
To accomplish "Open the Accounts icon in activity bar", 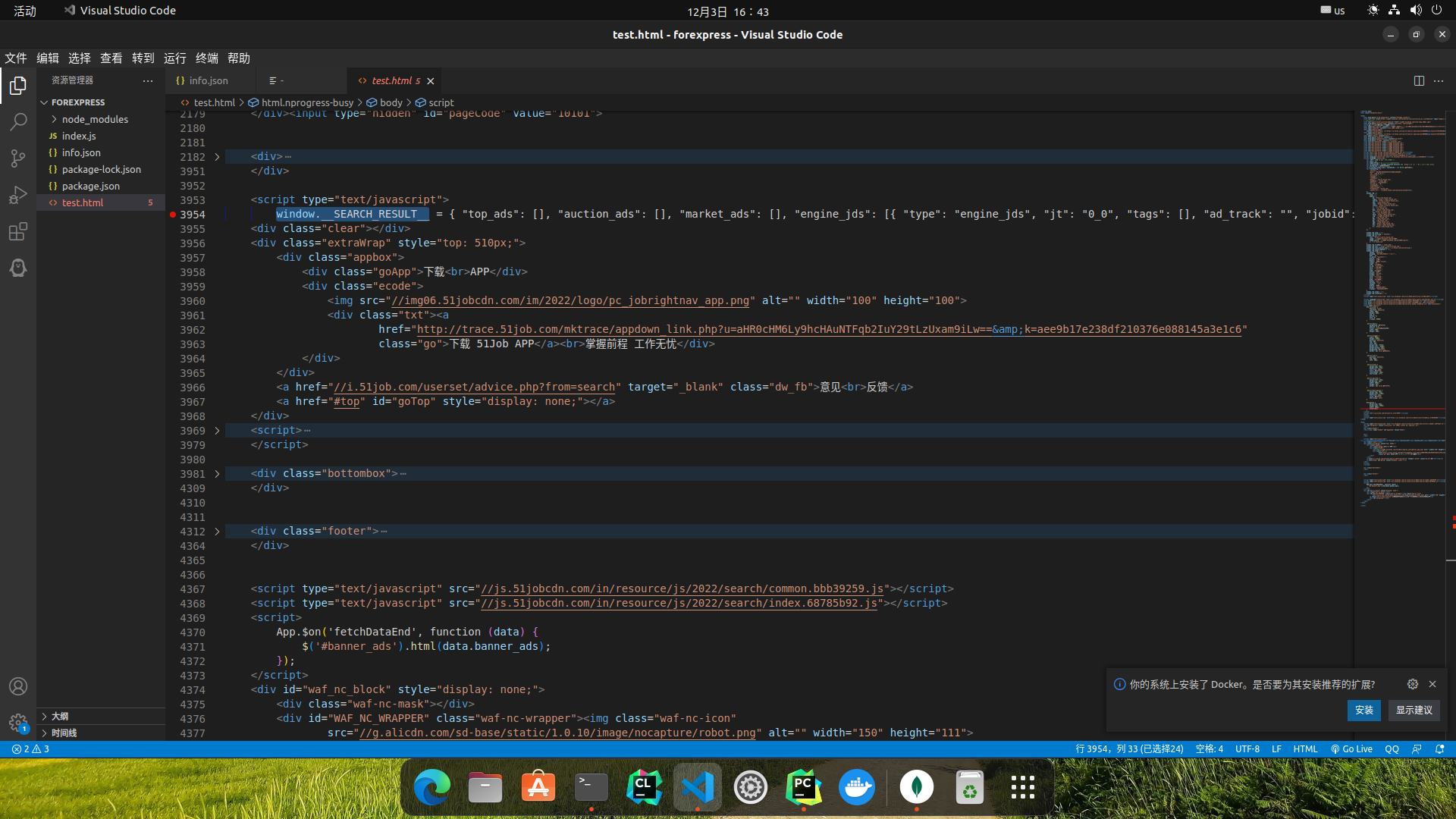I will click(18, 686).
